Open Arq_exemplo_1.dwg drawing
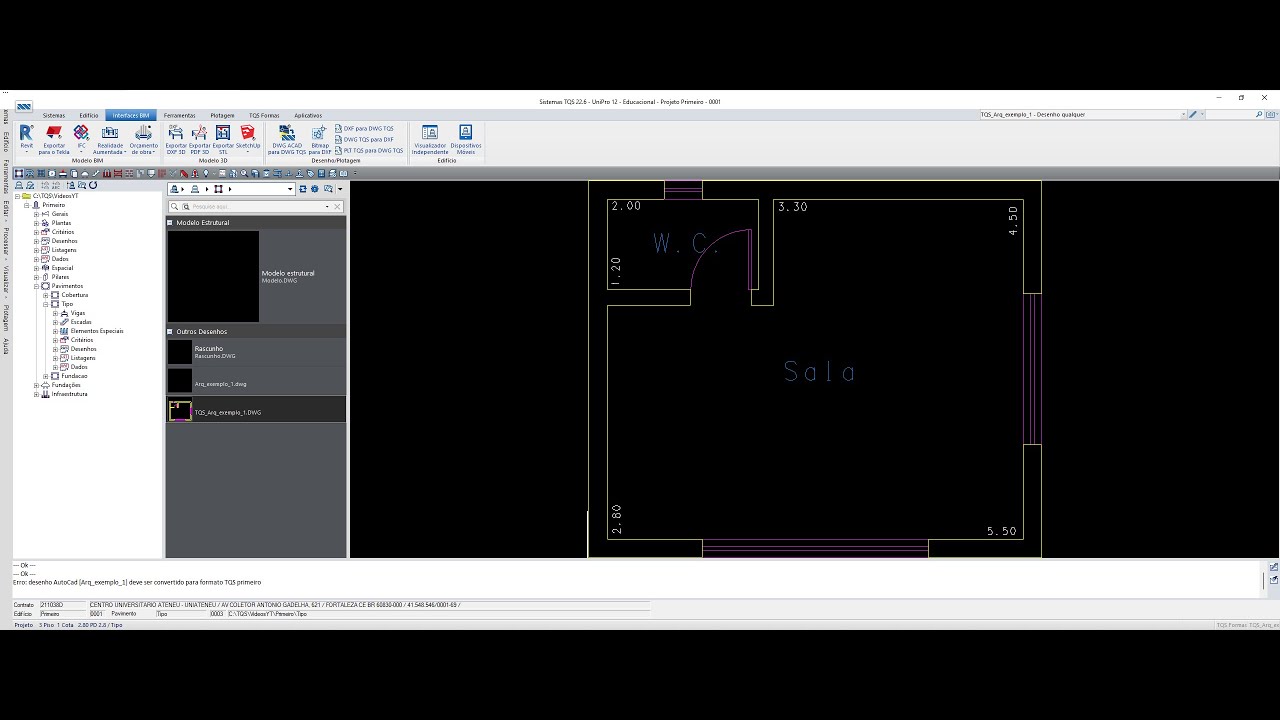Viewport: 1280px width, 720px height. (x=256, y=381)
